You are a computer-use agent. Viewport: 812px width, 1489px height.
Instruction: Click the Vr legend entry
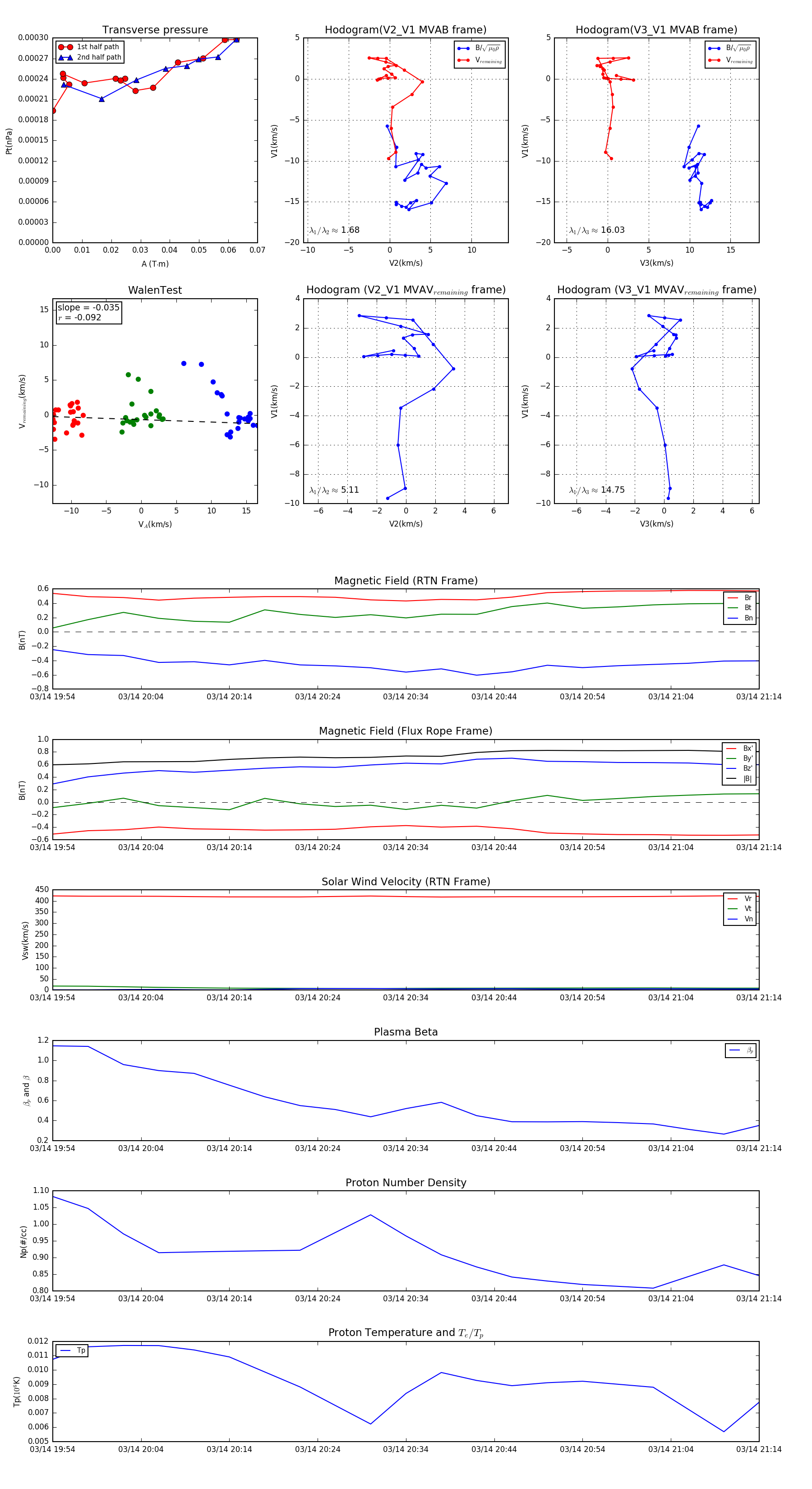point(740,898)
